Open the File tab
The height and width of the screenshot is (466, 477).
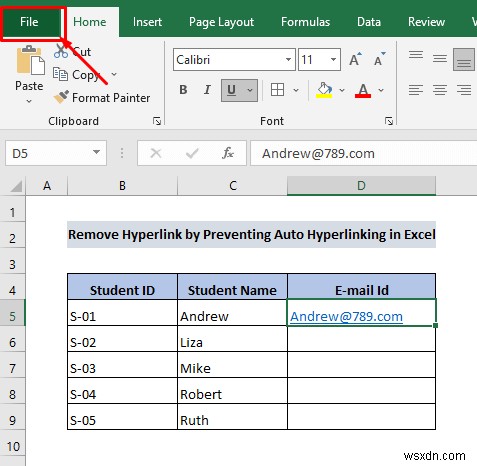coord(30,22)
